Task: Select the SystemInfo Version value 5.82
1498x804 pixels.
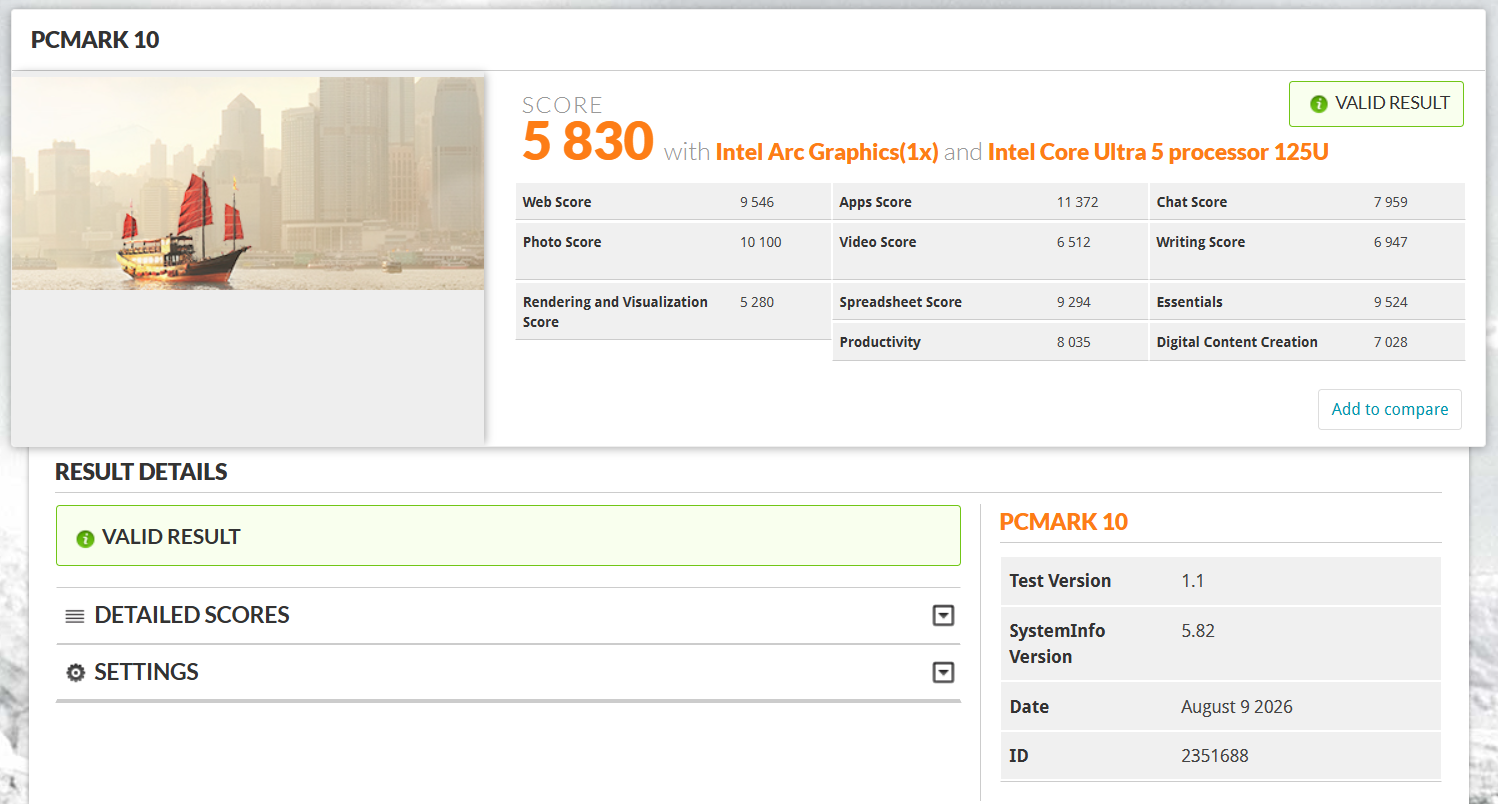Action: click(1198, 631)
